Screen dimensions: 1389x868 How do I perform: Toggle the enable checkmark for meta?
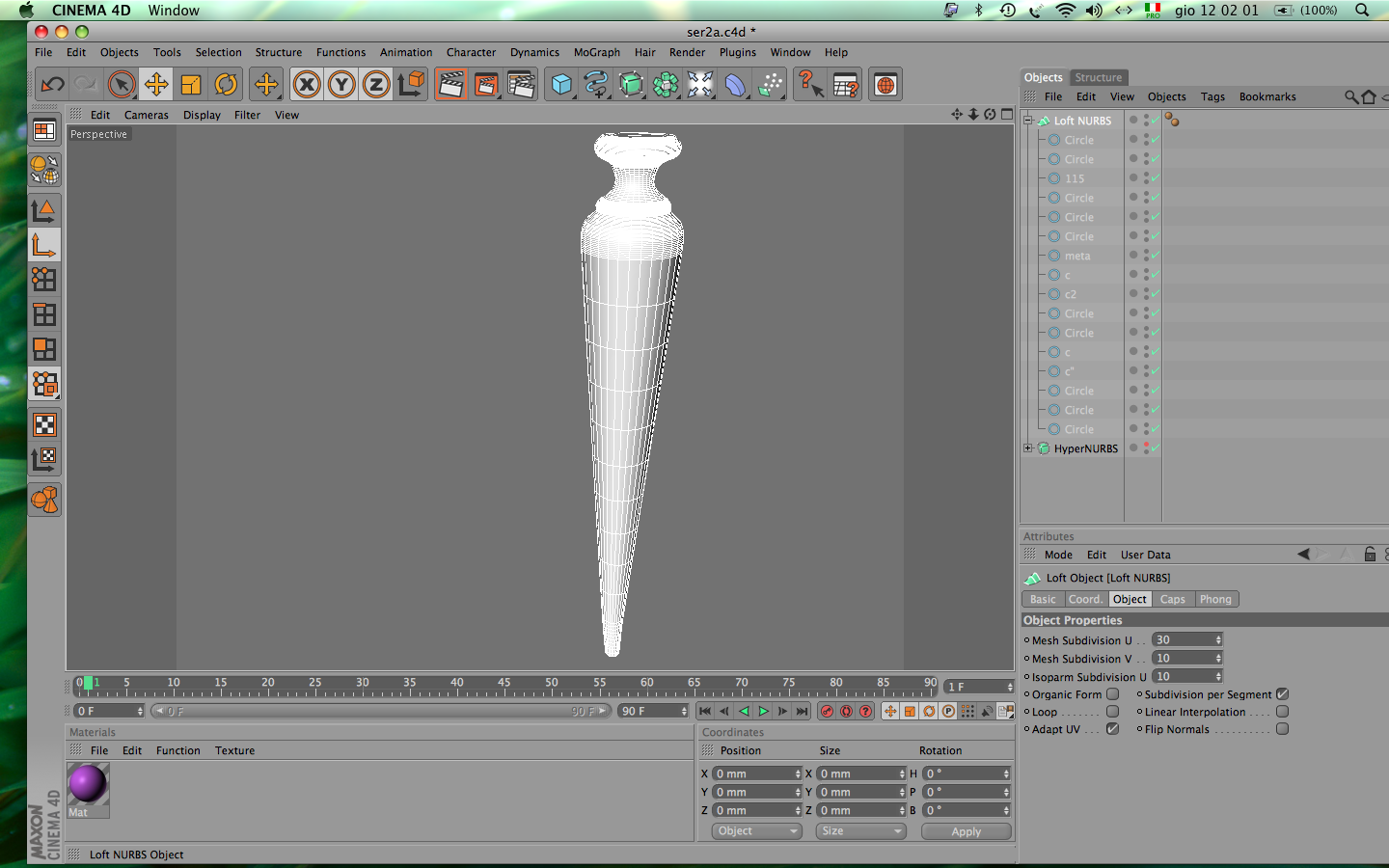tap(1156, 256)
